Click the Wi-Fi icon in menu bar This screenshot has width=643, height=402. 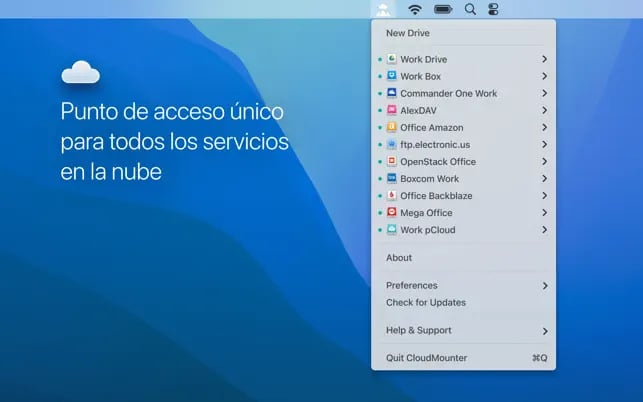(x=415, y=9)
